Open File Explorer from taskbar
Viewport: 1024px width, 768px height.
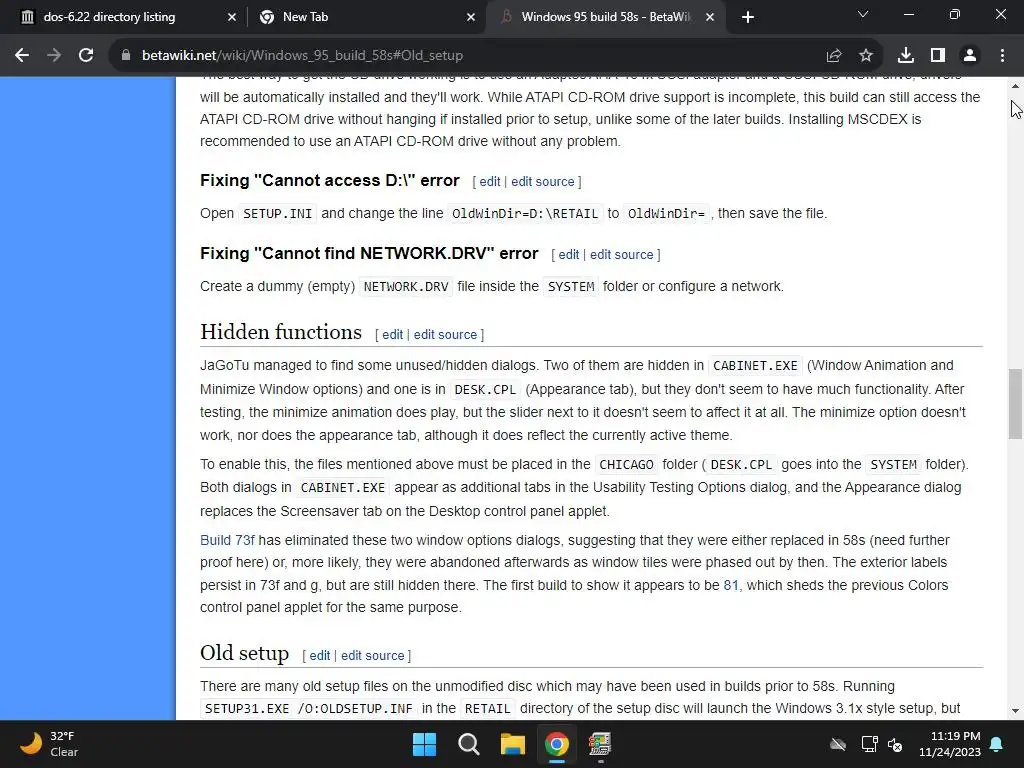click(513, 744)
